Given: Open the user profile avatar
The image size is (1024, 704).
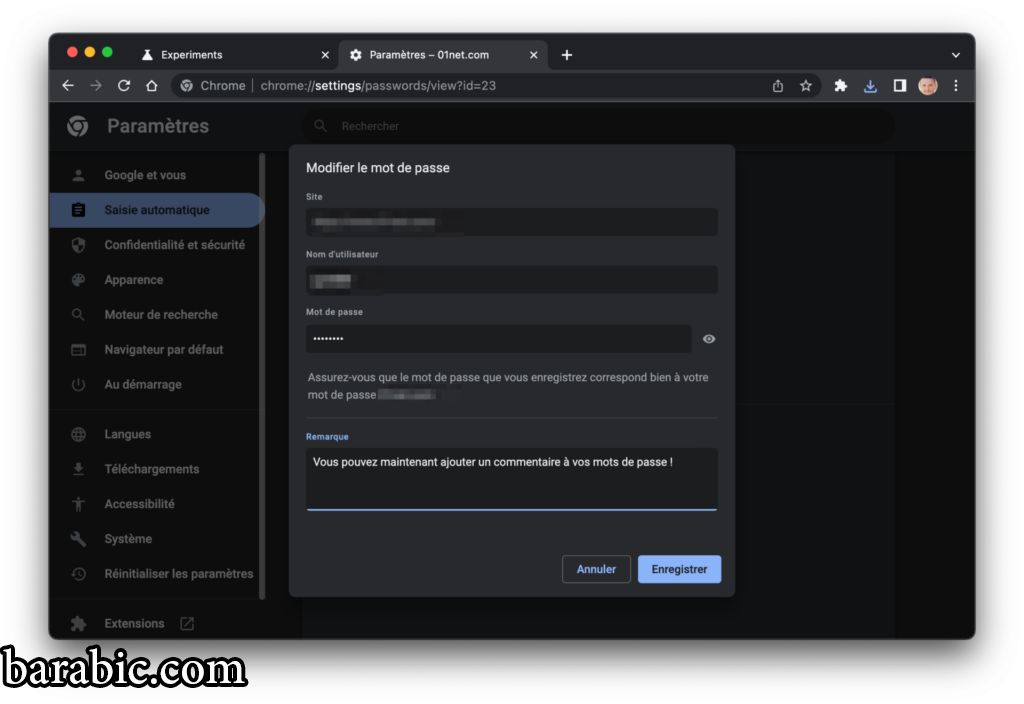Looking at the screenshot, I should (x=928, y=86).
